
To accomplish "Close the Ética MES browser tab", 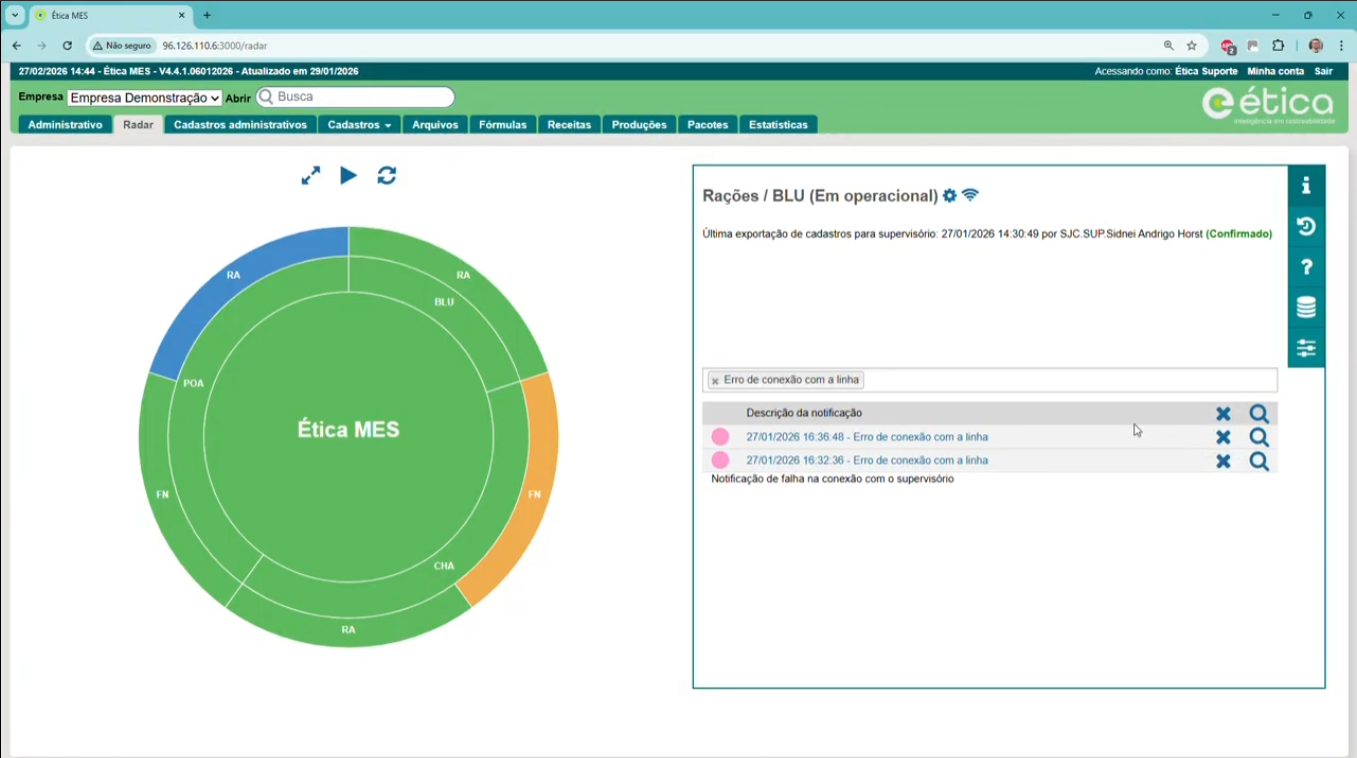I will [x=182, y=16].
